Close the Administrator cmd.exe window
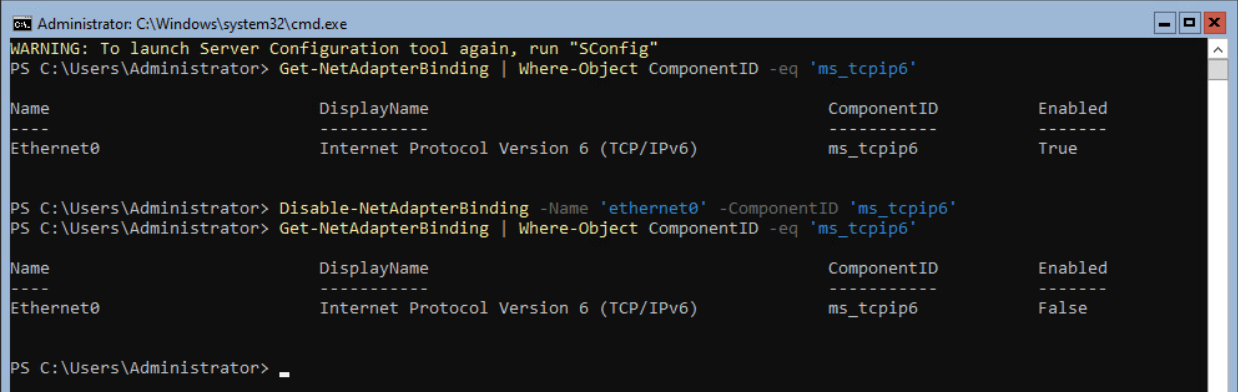Viewport: 1238px width, 392px height. point(1214,22)
